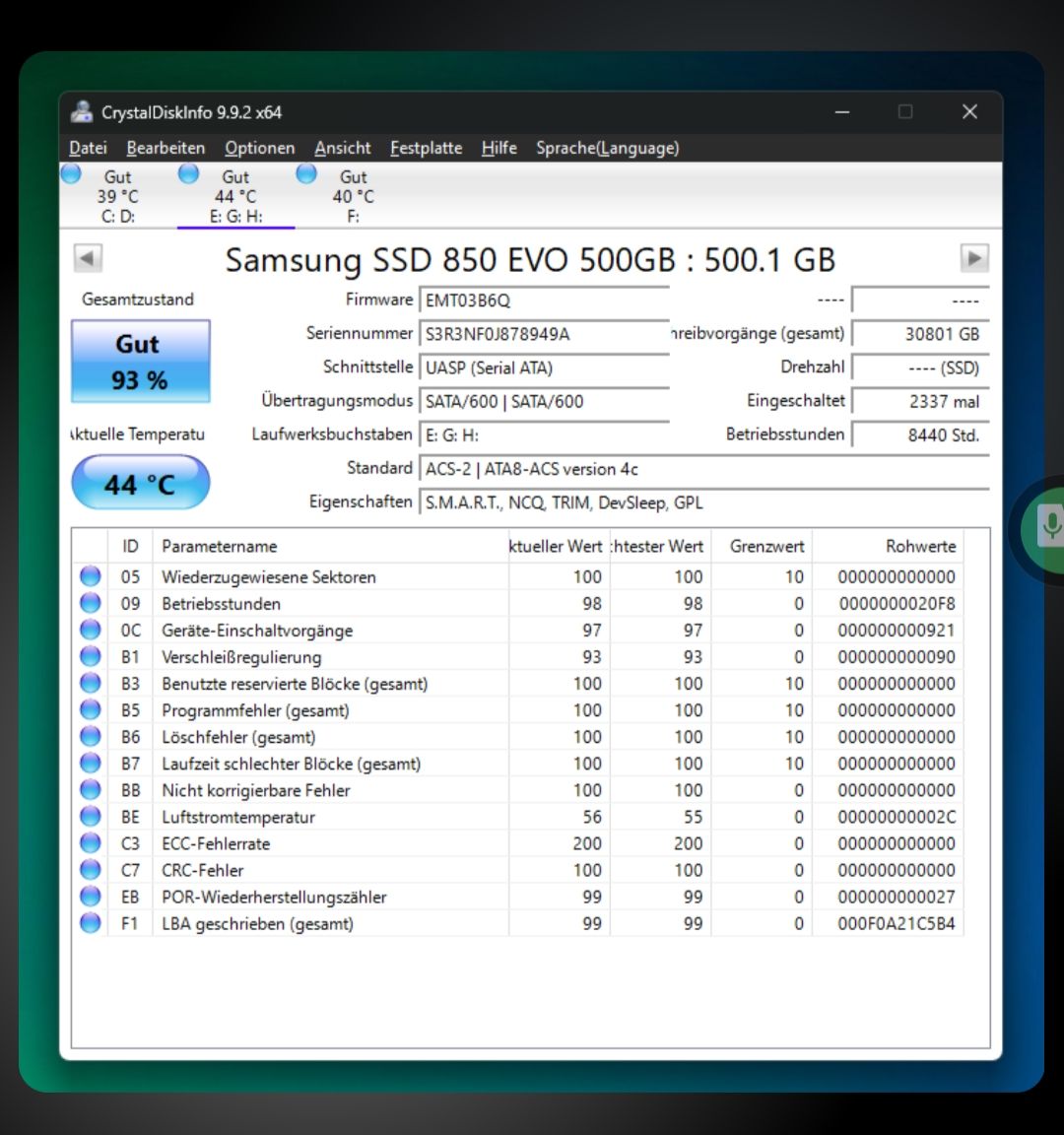1064x1135 pixels.
Task: Select raw value 000F0A21C5B4
Action: point(897,923)
